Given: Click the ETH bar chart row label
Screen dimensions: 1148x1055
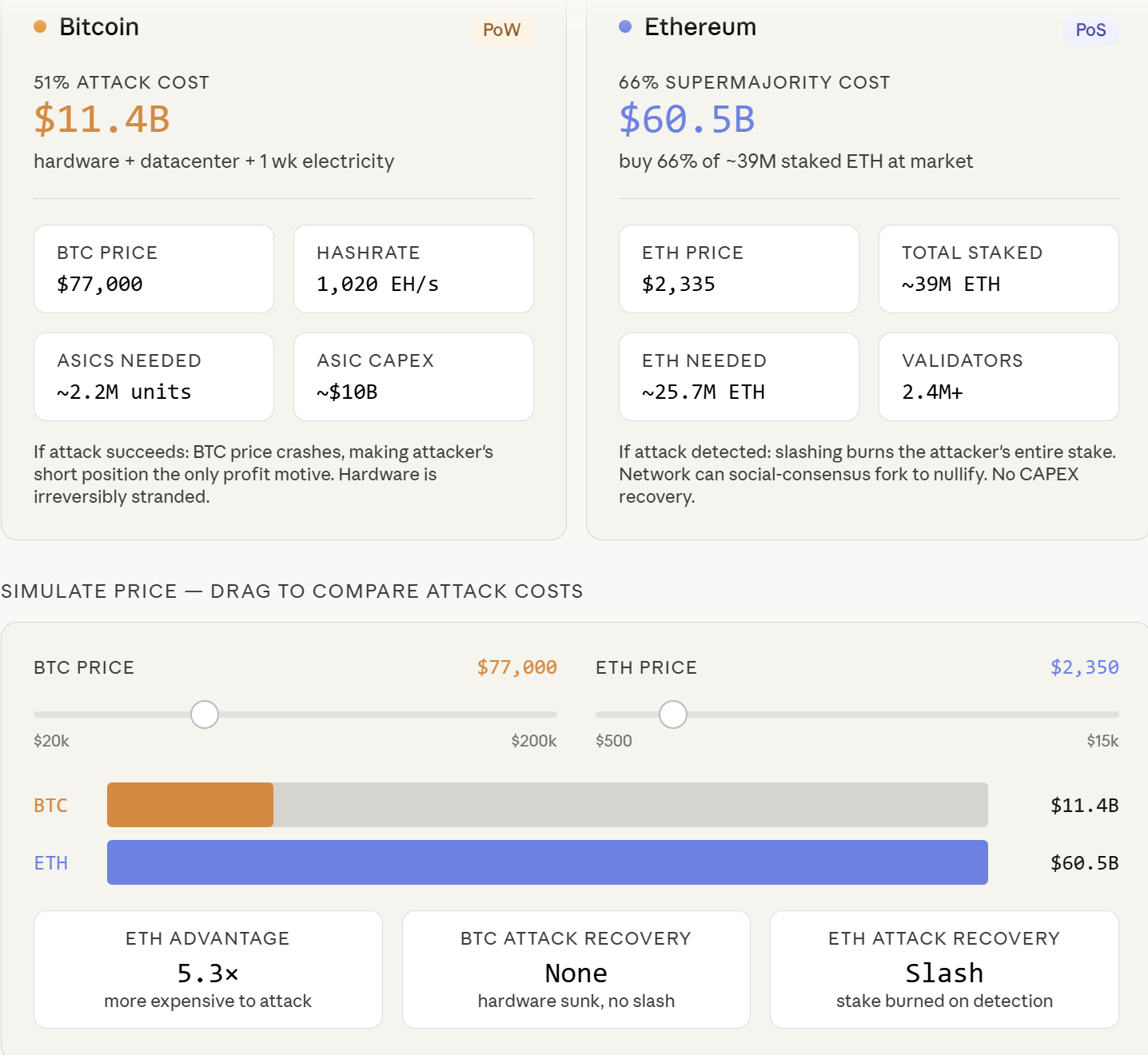Looking at the screenshot, I should 50,863.
